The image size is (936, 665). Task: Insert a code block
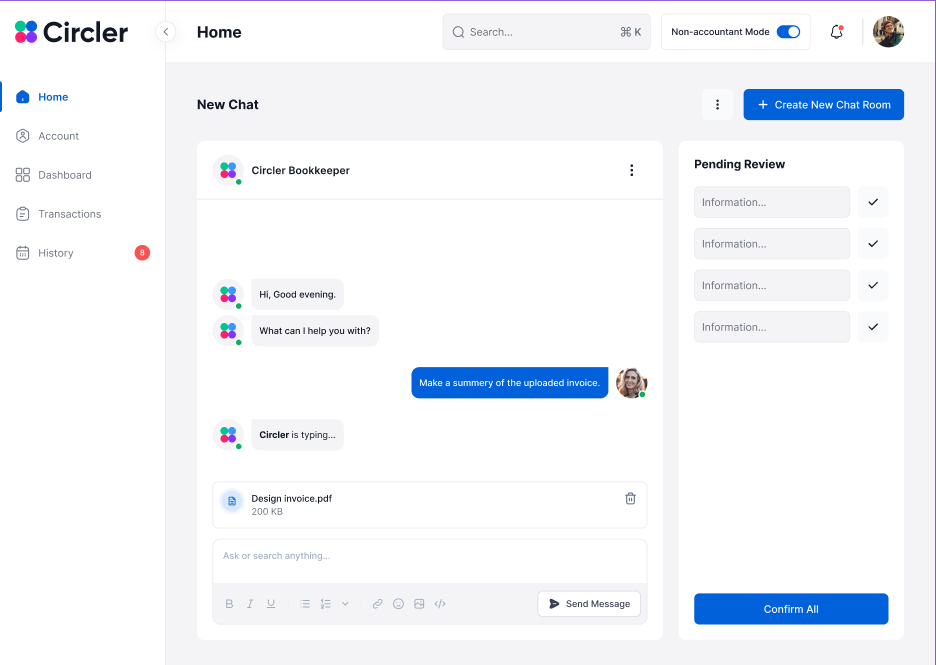click(440, 603)
